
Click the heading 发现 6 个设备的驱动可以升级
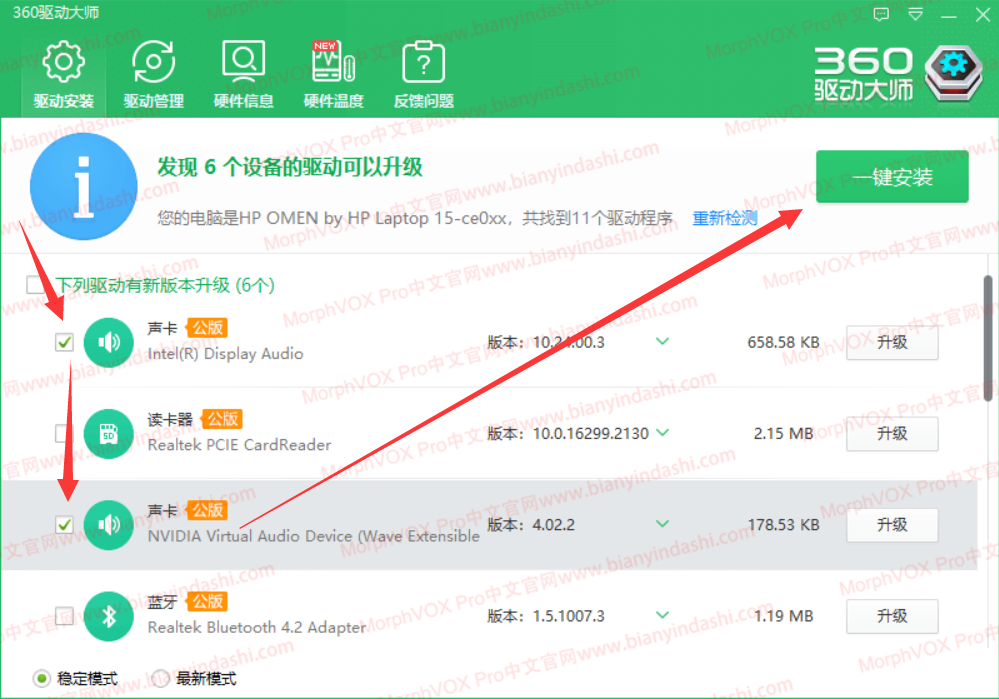point(290,167)
